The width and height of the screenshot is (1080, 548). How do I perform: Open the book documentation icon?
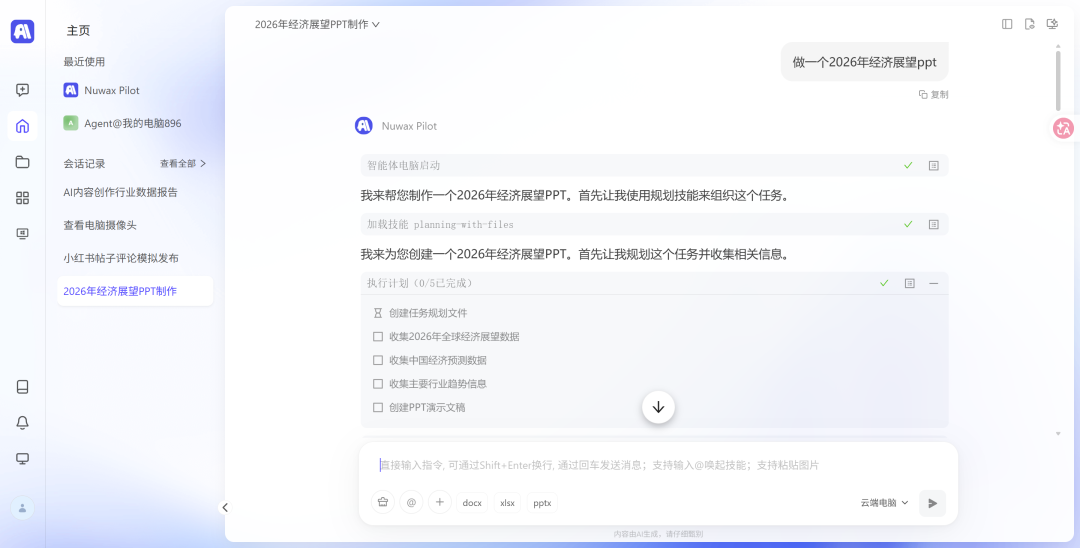tap(22, 387)
